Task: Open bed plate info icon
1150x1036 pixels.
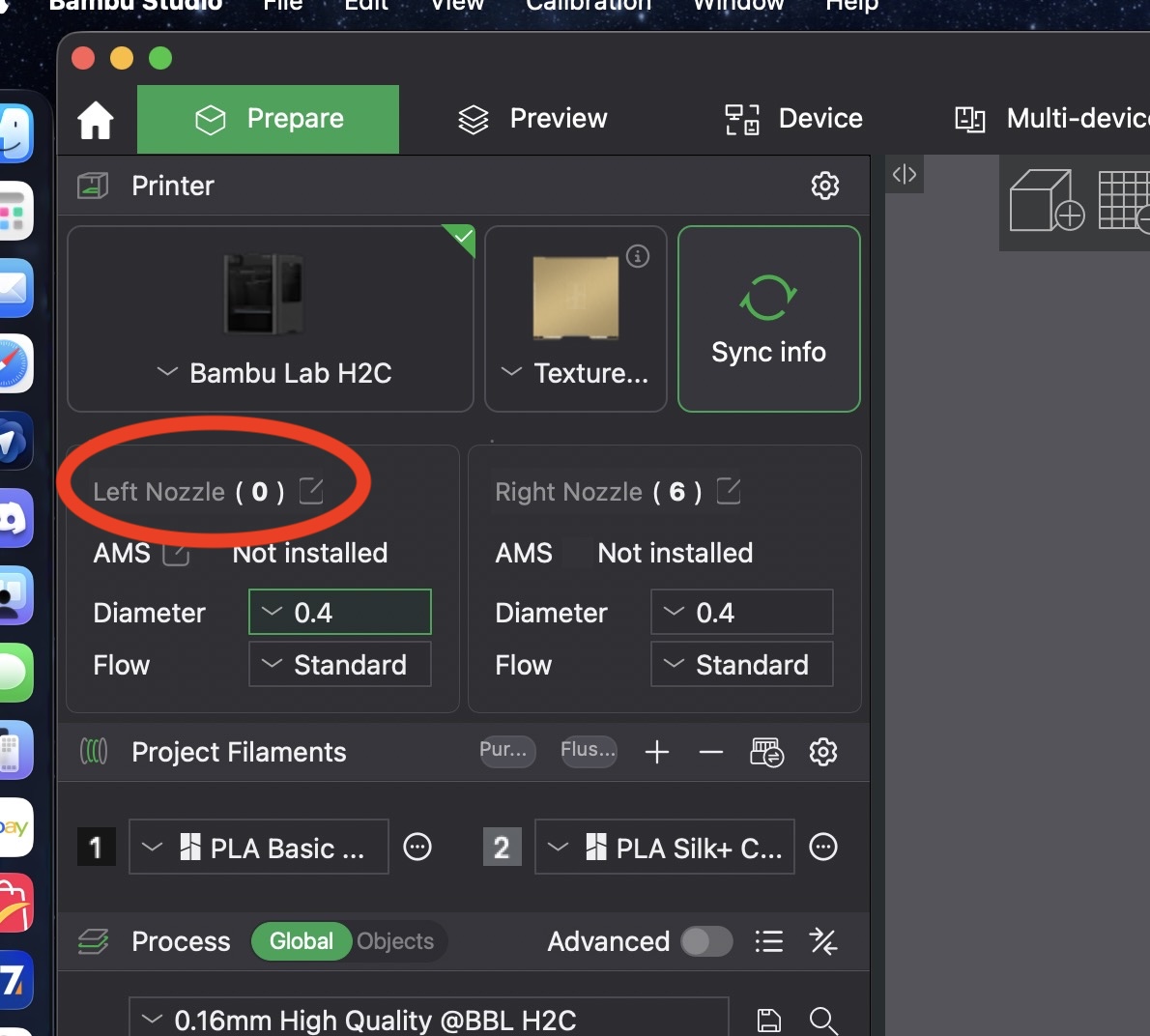Action: (x=638, y=256)
